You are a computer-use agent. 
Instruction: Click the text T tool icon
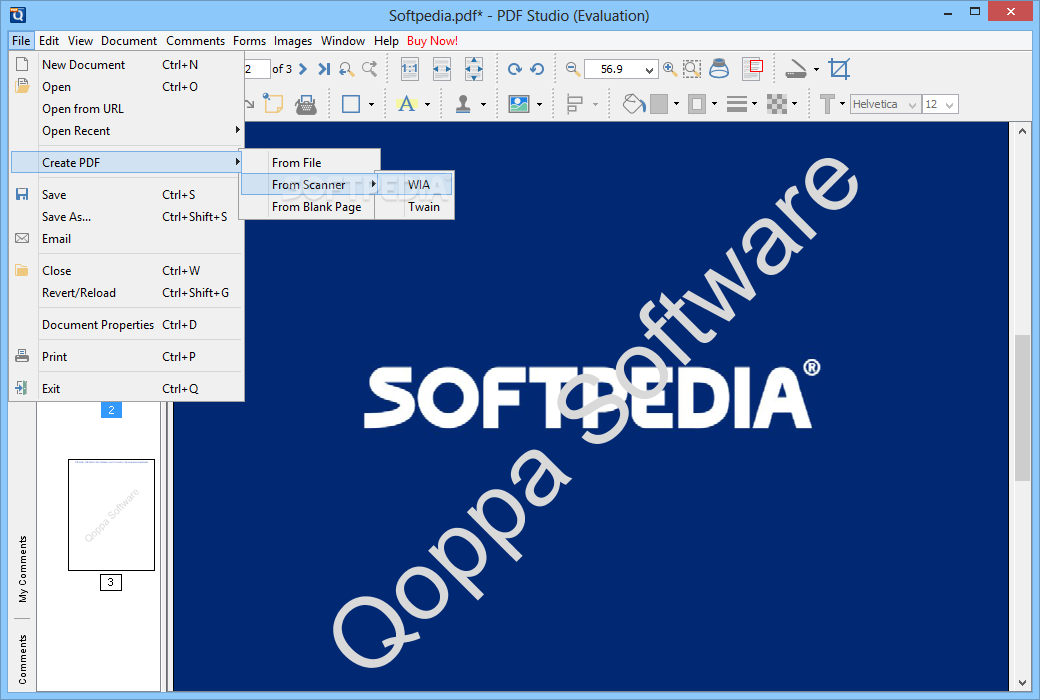(827, 104)
